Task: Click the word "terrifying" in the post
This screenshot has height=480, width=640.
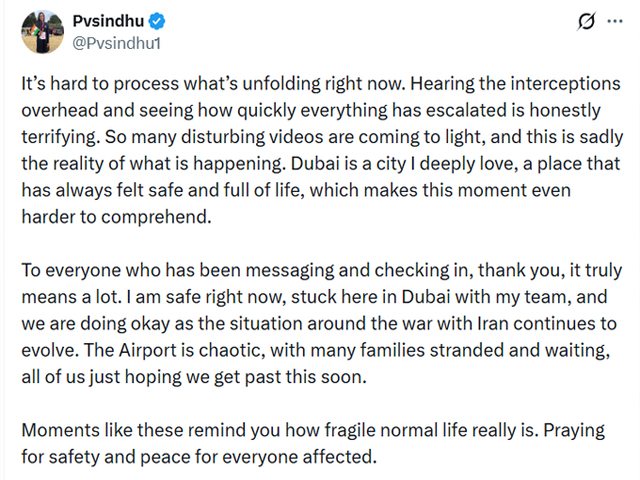Action: click(59, 140)
